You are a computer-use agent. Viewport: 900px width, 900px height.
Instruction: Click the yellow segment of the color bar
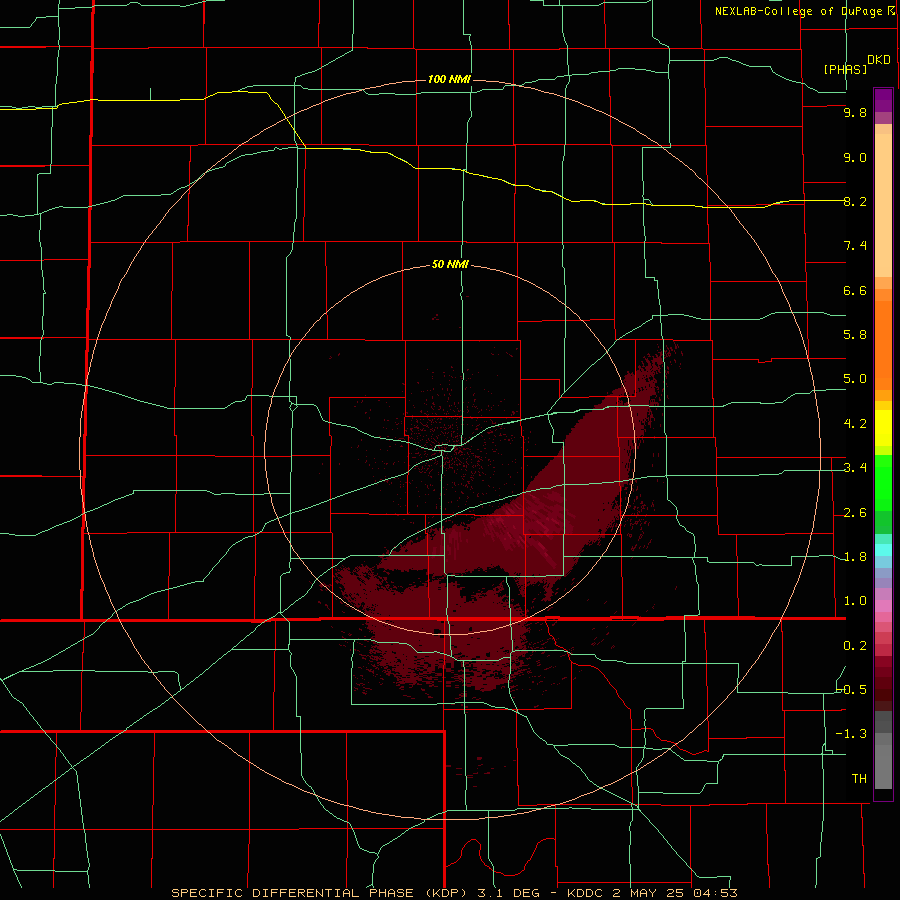pyautogui.click(x=883, y=428)
